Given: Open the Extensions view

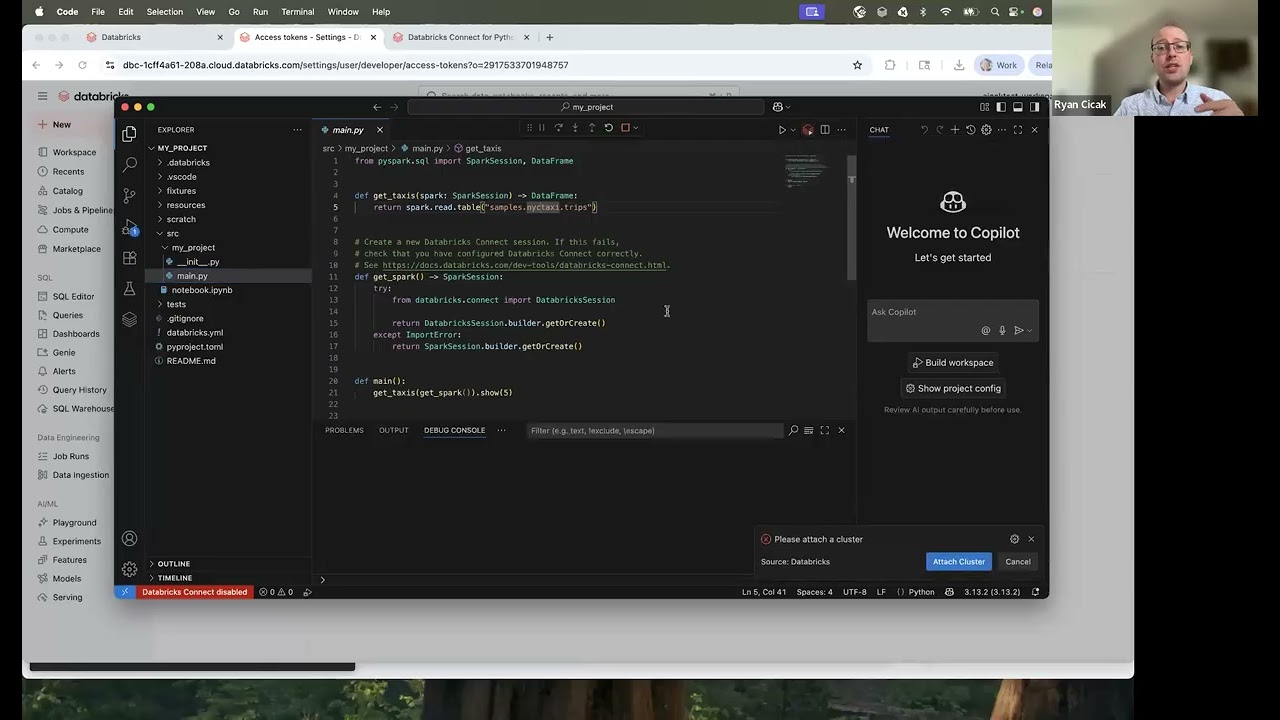Looking at the screenshot, I should [x=129, y=258].
